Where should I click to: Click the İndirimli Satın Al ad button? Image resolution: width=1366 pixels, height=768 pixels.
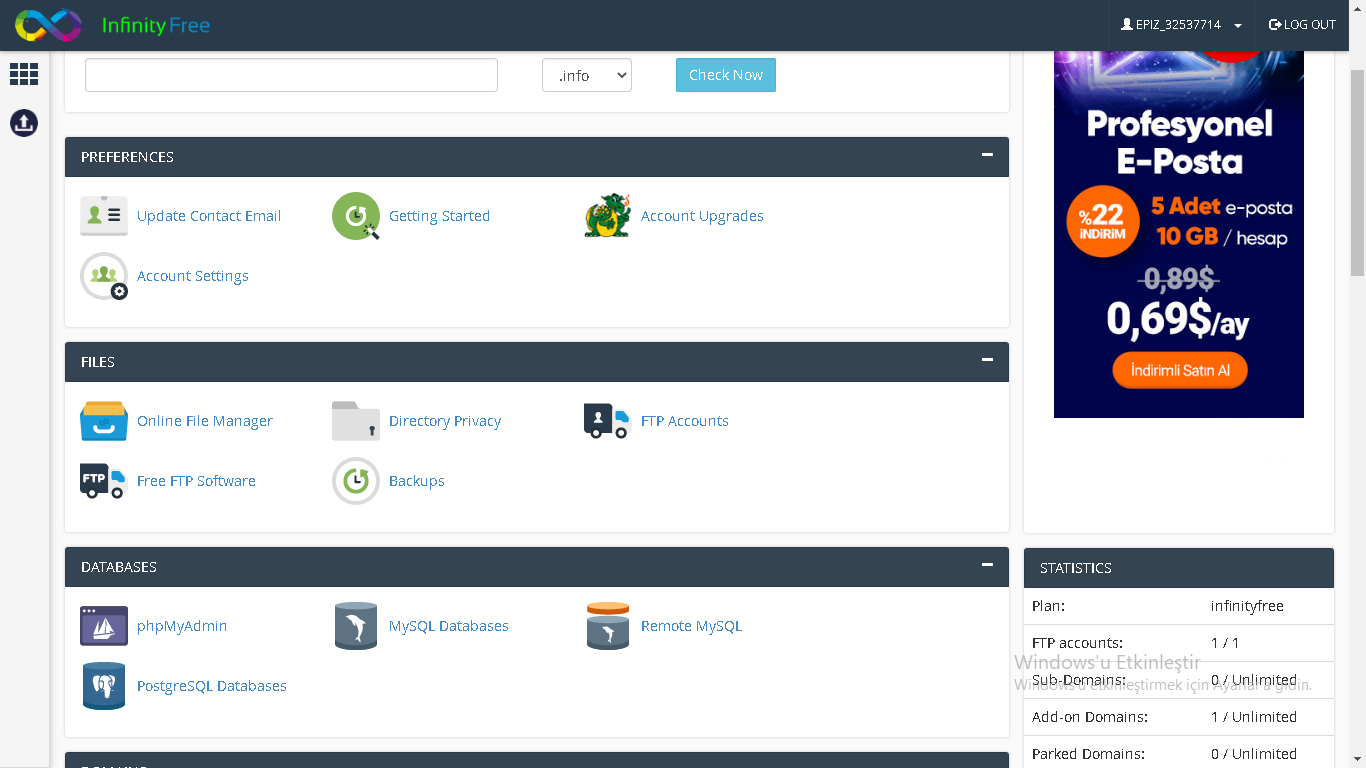pyautogui.click(x=1180, y=370)
